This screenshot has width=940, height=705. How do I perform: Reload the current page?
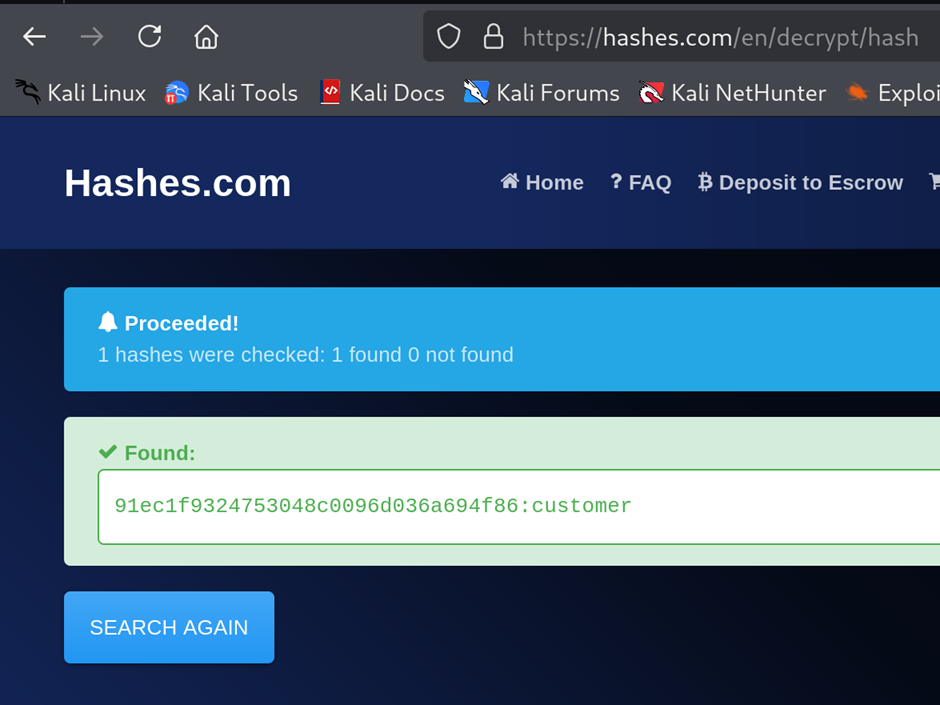tap(149, 37)
